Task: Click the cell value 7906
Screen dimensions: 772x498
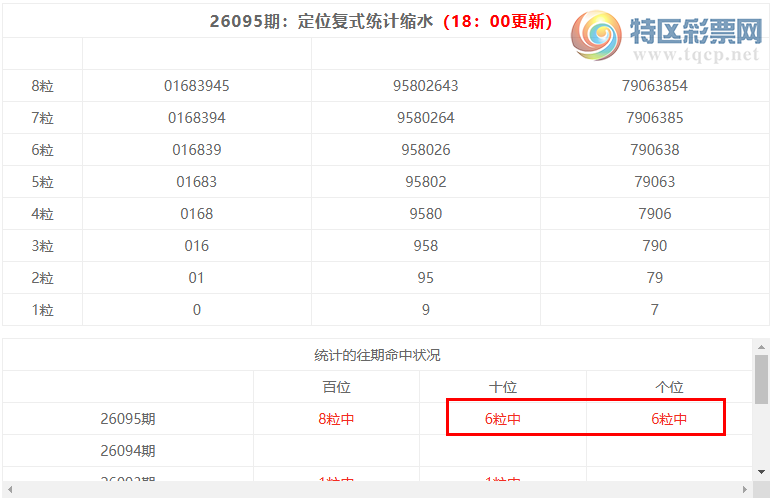Action: tap(655, 214)
